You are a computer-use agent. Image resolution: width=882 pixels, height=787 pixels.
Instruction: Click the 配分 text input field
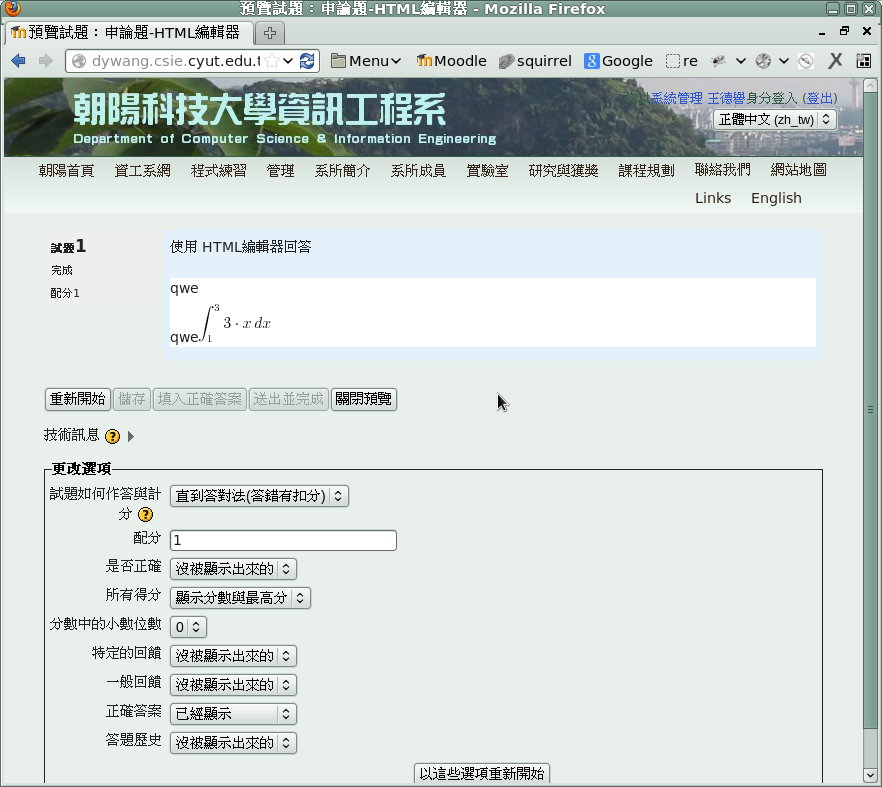pyautogui.click(x=283, y=540)
